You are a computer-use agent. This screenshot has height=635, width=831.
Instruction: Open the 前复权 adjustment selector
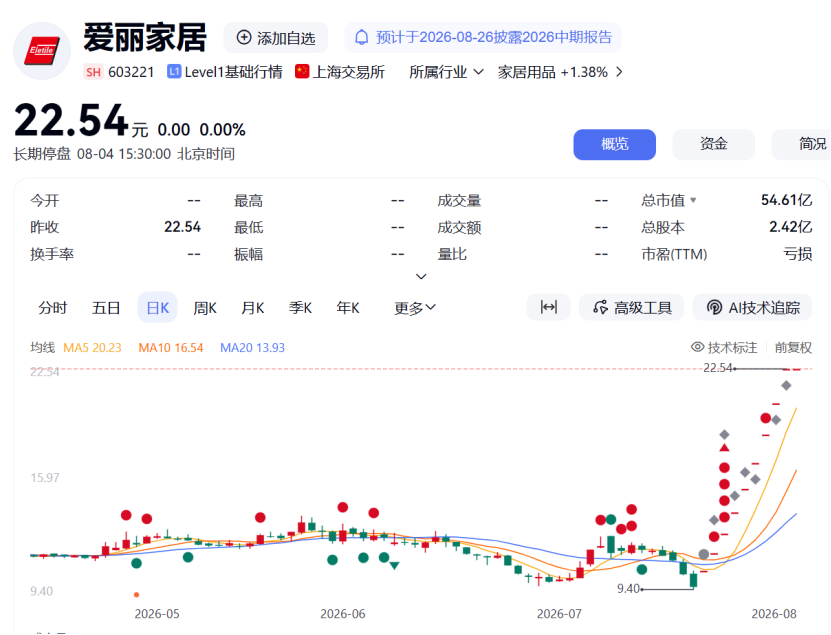pyautogui.click(x=793, y=348)
